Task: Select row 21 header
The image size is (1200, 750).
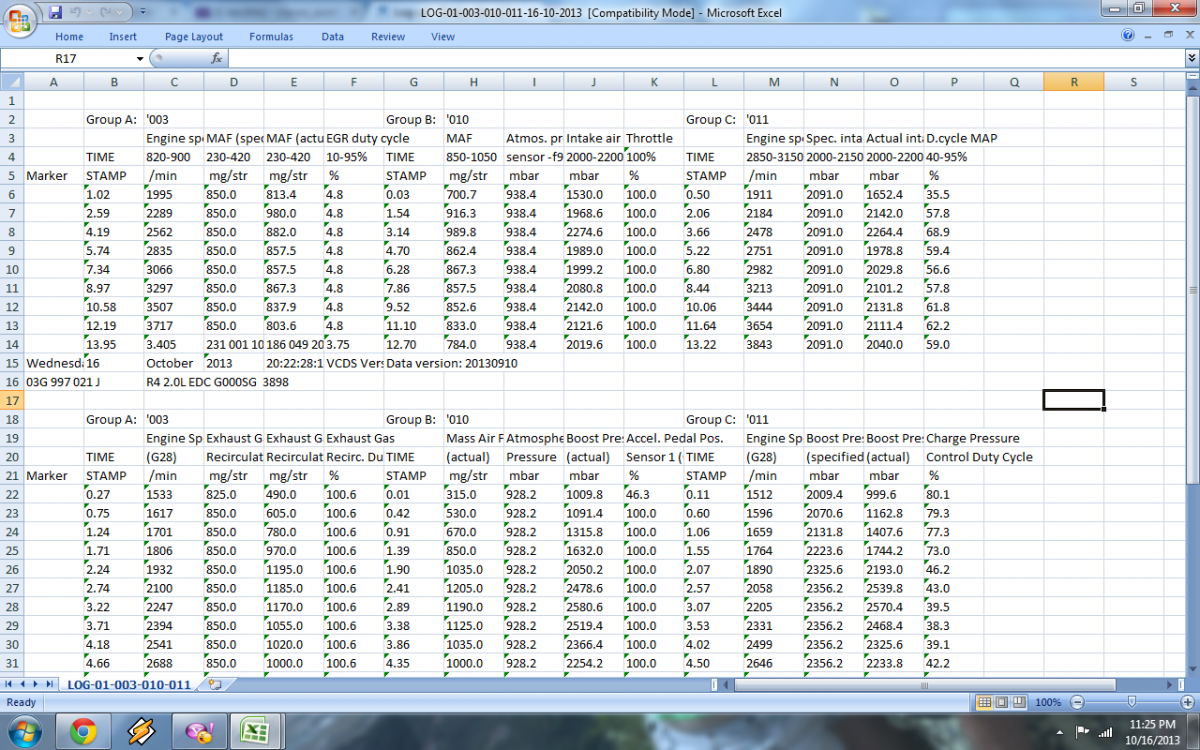Action: (11, 475)
